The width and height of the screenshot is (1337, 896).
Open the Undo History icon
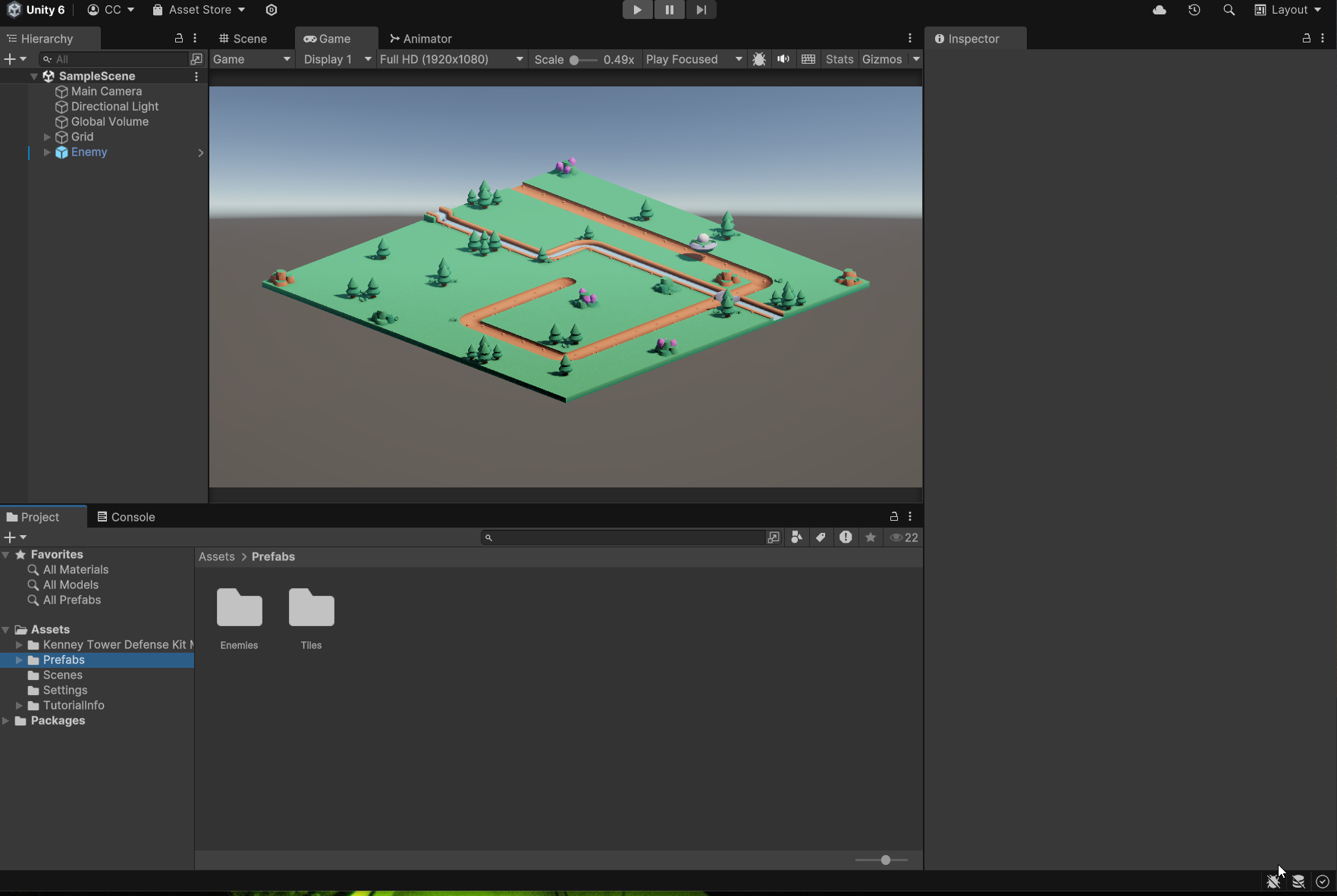tap(1194, 10)
